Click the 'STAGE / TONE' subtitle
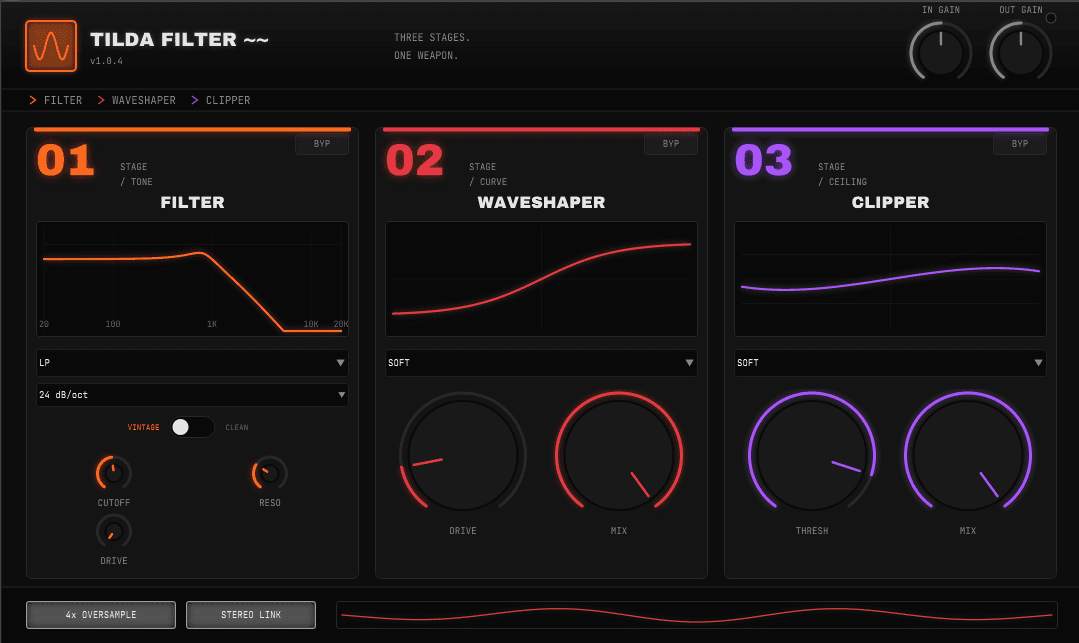 pyautogui.click(x=136, y=174)
